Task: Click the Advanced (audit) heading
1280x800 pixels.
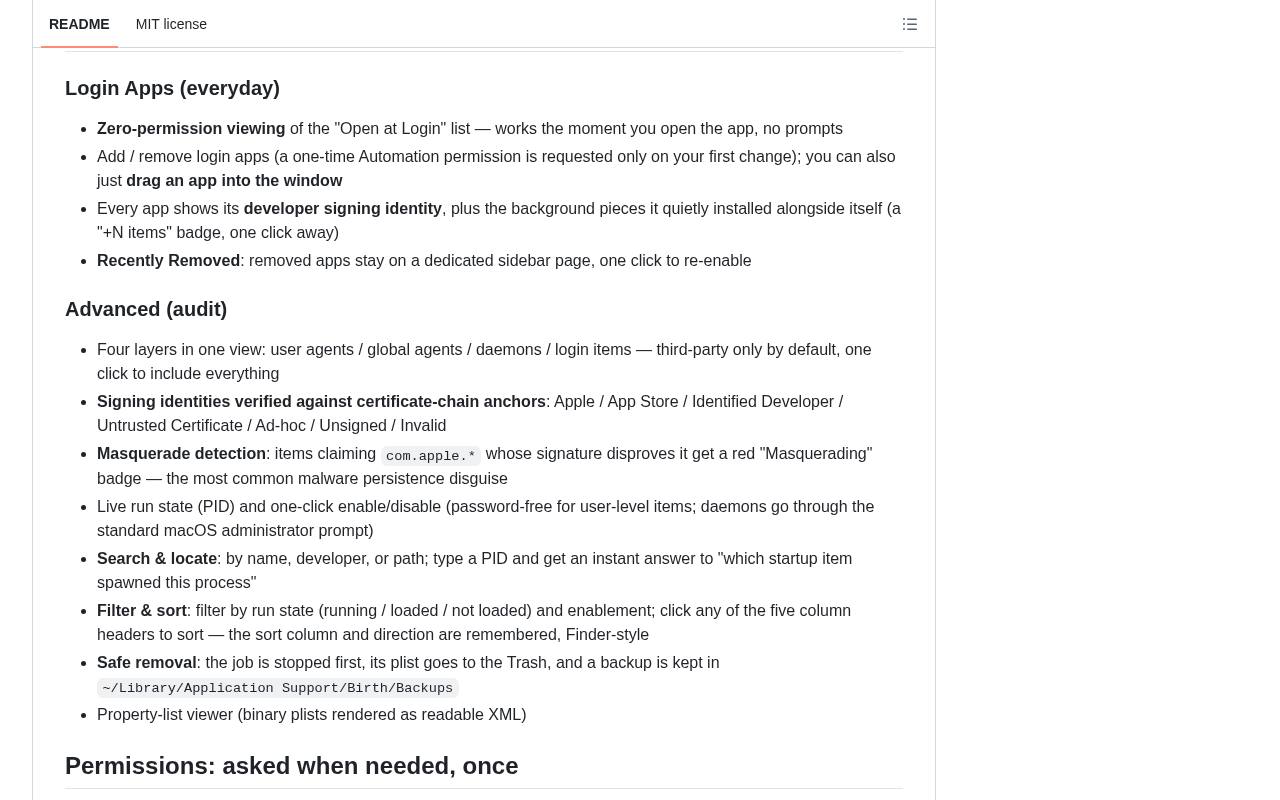Action: click(x=146, y=309)
